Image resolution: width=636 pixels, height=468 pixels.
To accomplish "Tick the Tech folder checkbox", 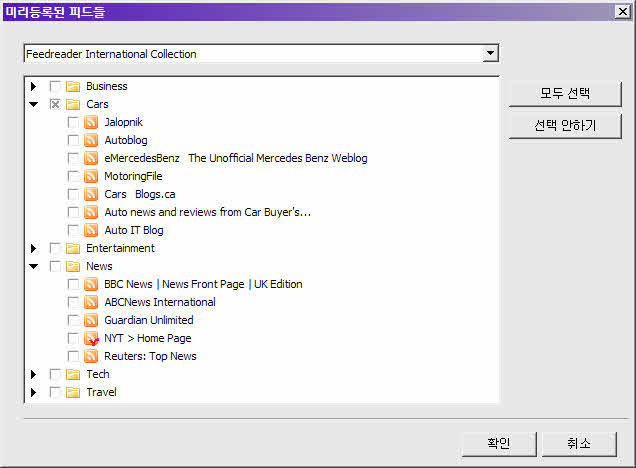I will 55,374.
